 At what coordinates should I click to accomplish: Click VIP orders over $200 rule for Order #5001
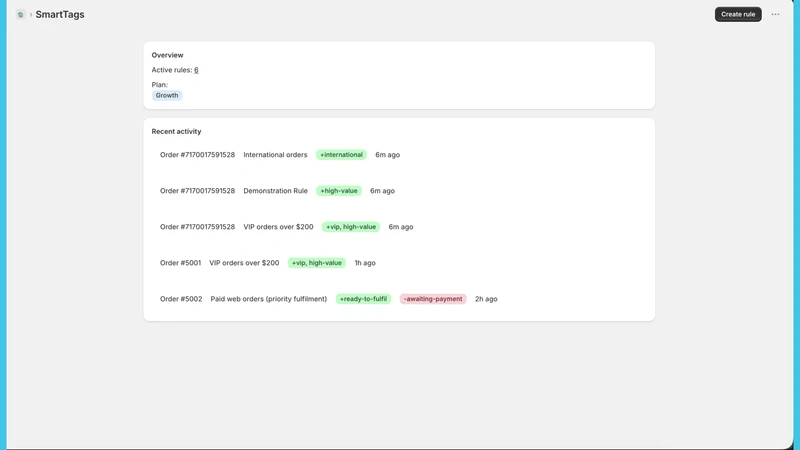pos(244,263)
